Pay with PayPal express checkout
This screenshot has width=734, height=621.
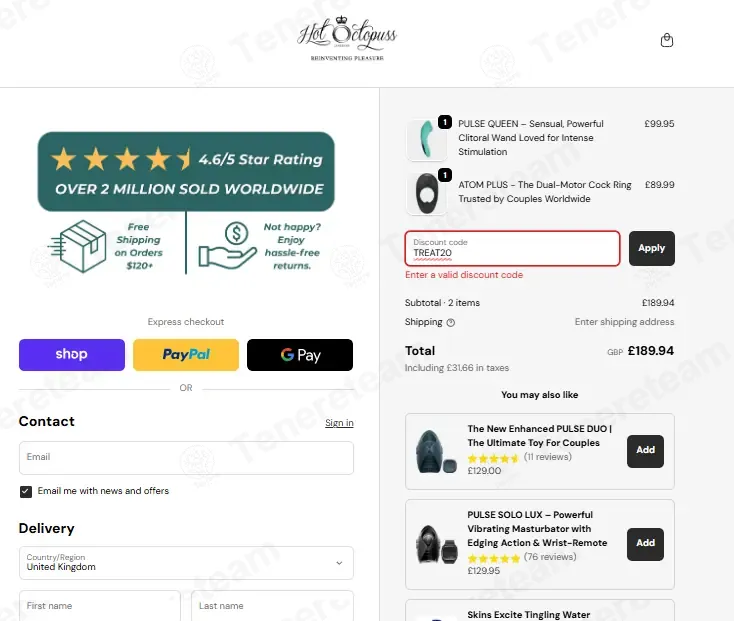click(186, 355)
